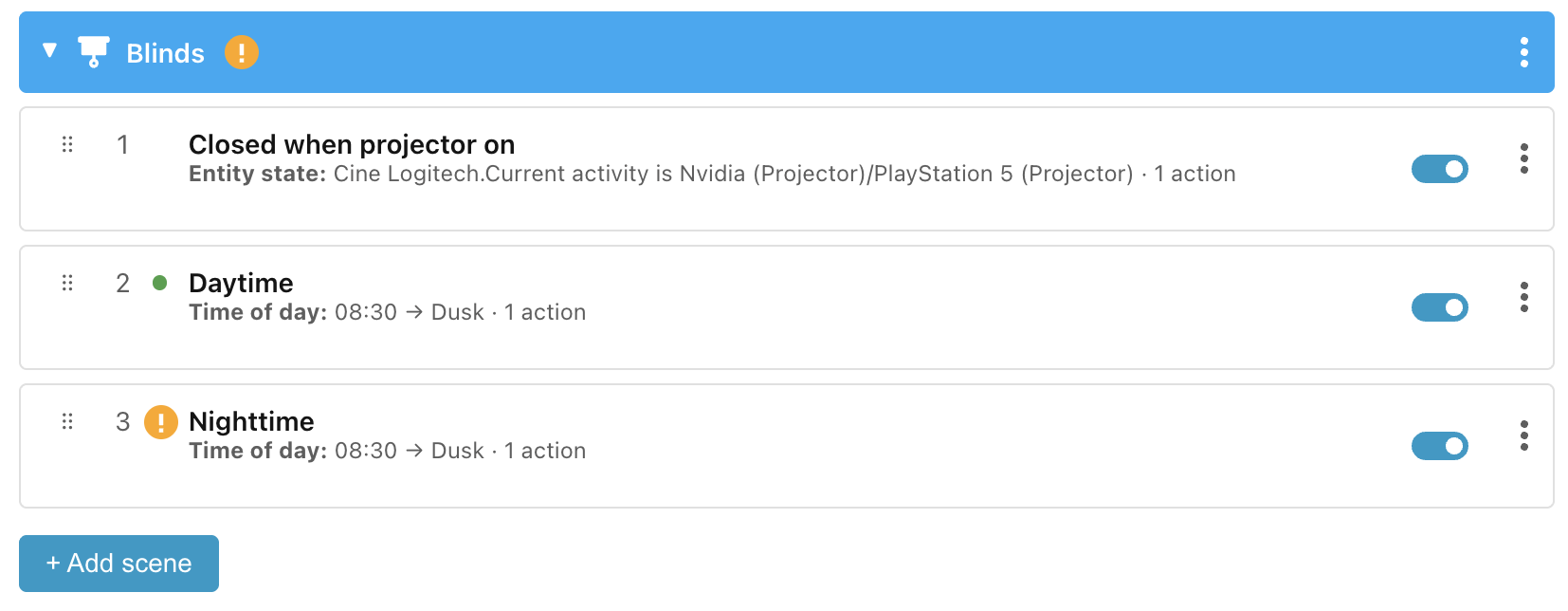This screenshot has height=611, width=1568.
Task: Toggle the Daytime scene switch
Action: (1440, 307)
